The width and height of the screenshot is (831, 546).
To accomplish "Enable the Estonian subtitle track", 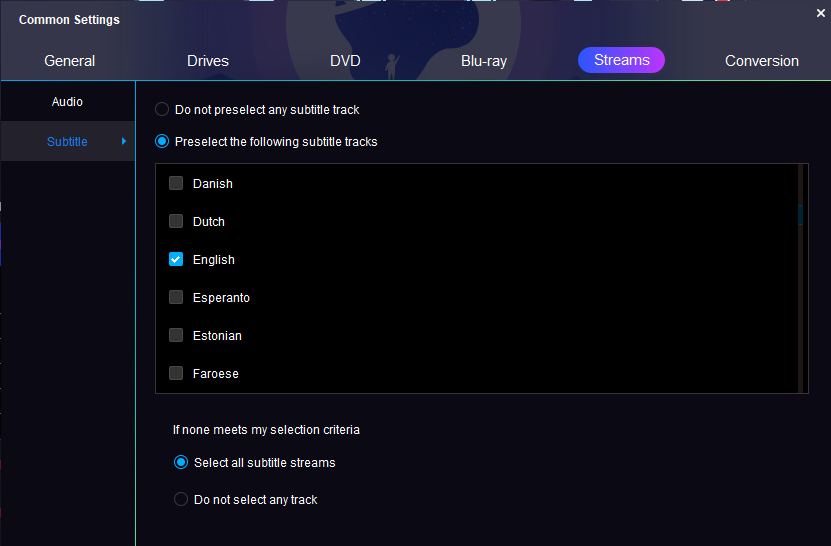I will click(x=176, y=336).
